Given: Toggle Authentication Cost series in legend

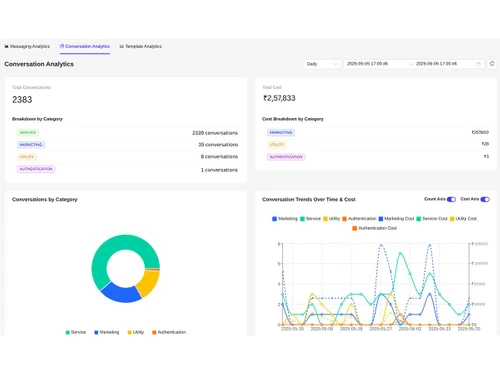Looking at the screenshot, I should pos(375,228).
